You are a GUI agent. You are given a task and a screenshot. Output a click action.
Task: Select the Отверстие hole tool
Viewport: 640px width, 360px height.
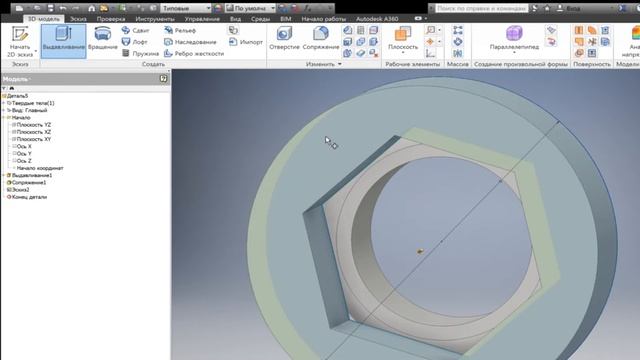[284, 39]
